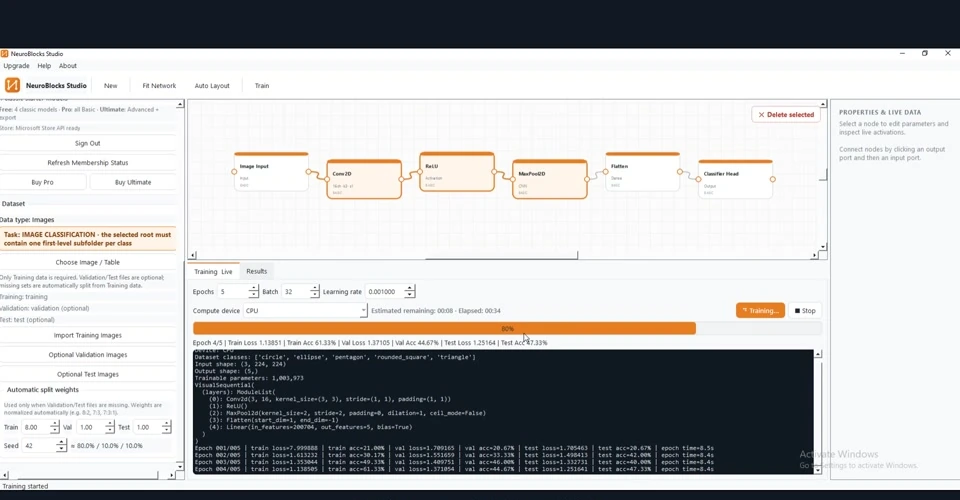
Task: Click the network canvas horizontal scrollbar
Action: pyautogui.click(x=503, y=255)
